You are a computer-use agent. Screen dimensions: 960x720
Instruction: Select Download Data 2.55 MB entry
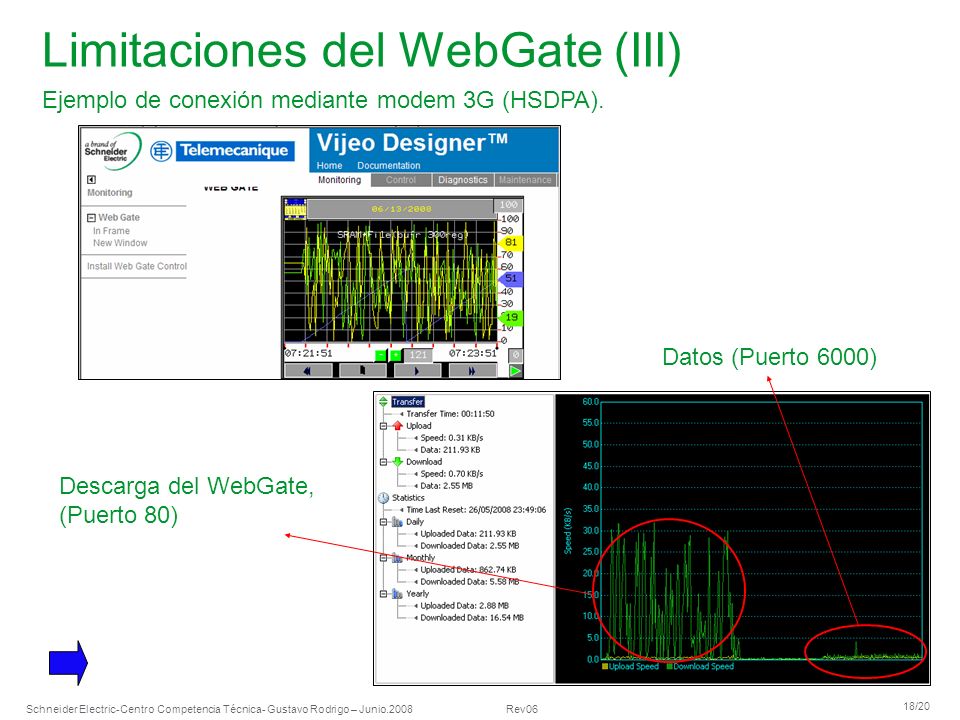coord(447,486)
